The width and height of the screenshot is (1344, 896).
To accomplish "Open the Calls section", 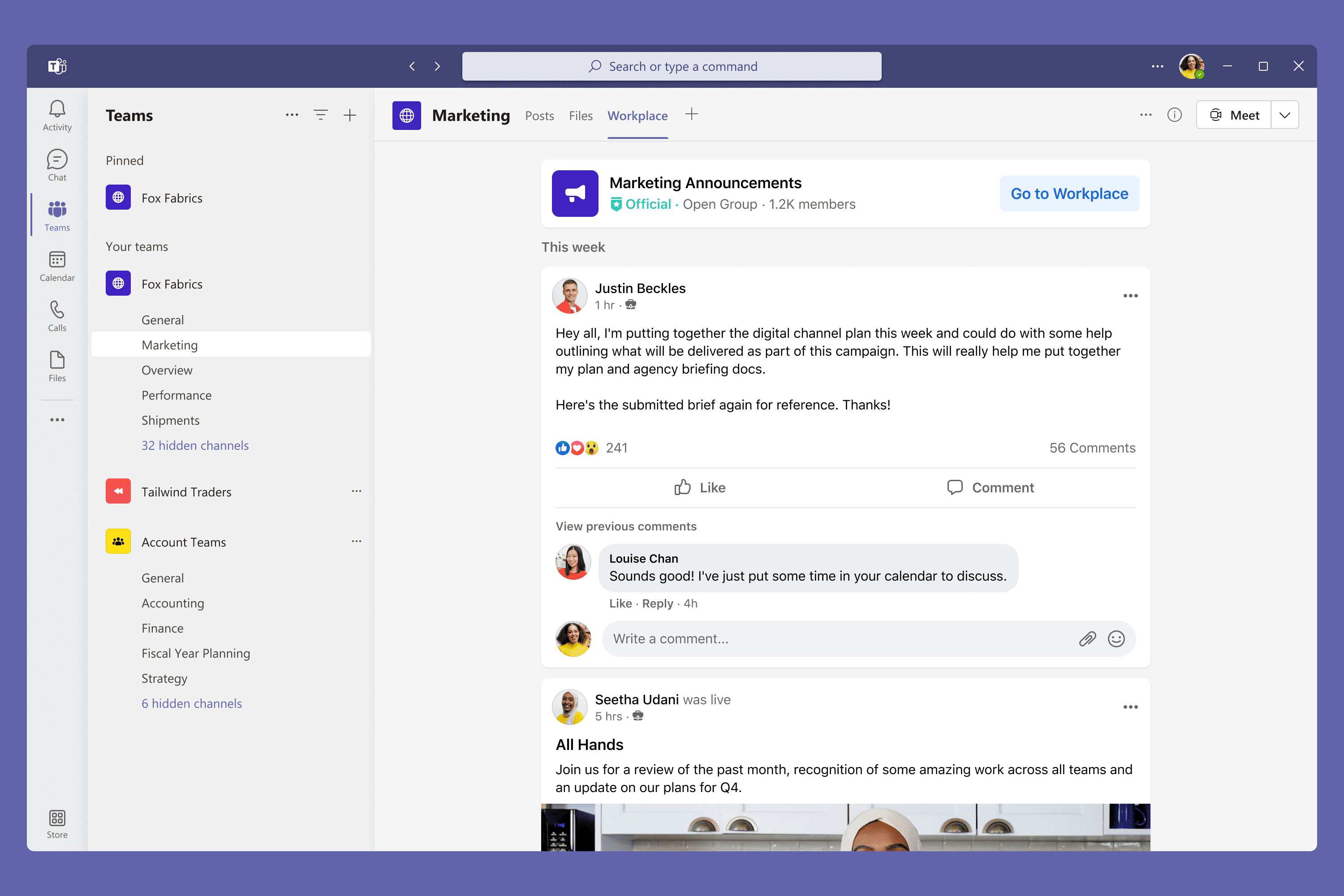I will (x=57, y=316).
